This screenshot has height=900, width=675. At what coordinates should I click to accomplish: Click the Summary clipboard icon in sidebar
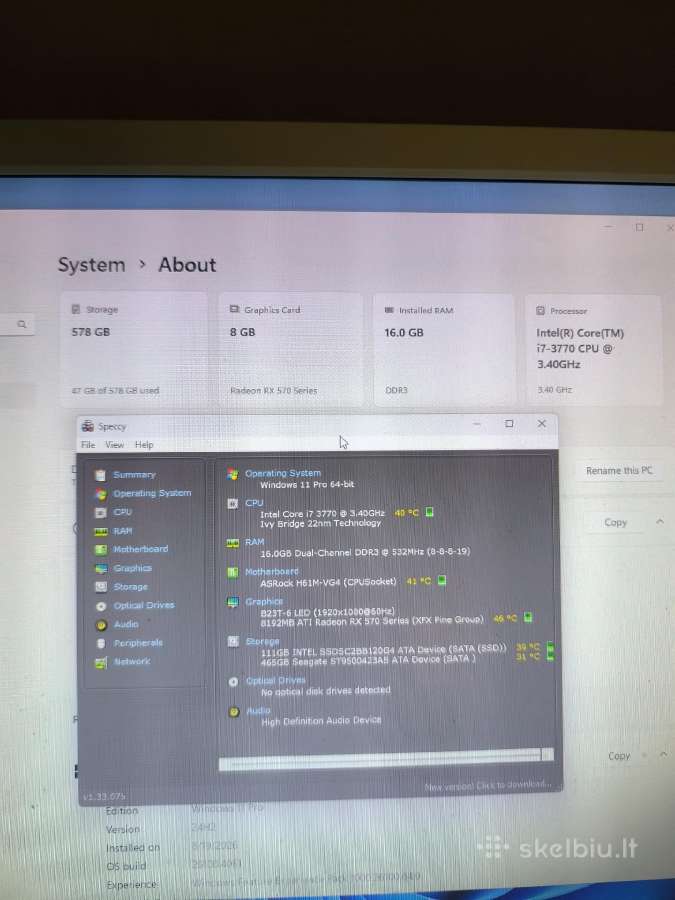(x=100, y=475)
